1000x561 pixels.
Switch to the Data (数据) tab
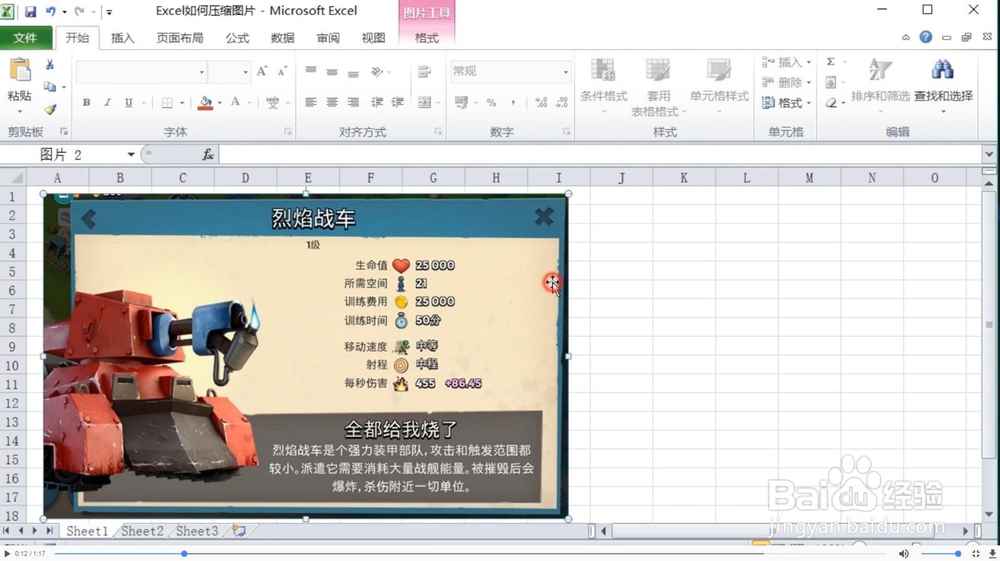[283, 38]
